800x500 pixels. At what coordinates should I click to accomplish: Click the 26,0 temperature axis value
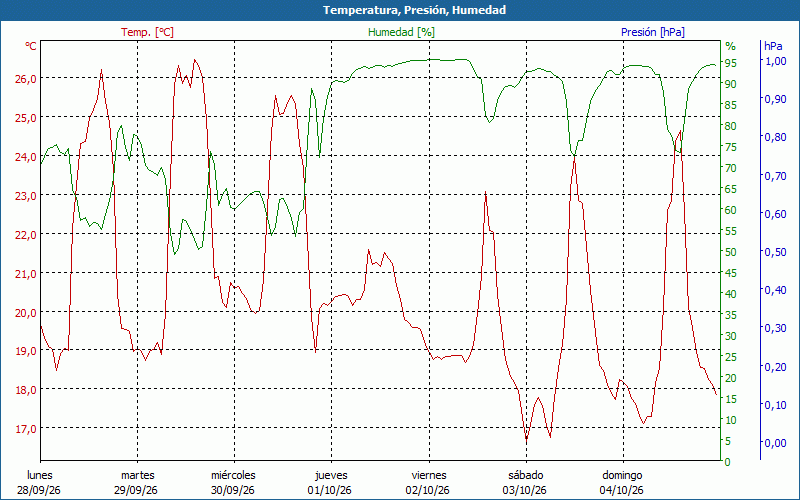tap(24, 79)
